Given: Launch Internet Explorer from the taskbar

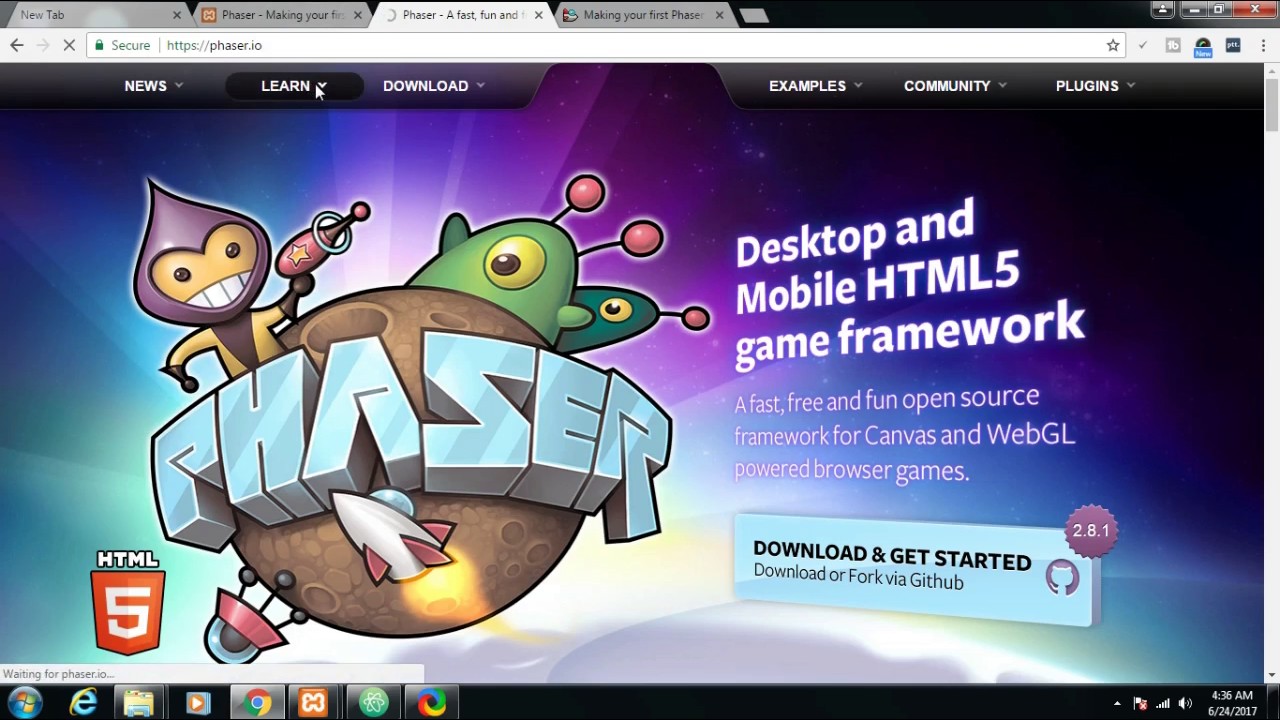Looking at the screenshot, I should [x=83, y=703].
